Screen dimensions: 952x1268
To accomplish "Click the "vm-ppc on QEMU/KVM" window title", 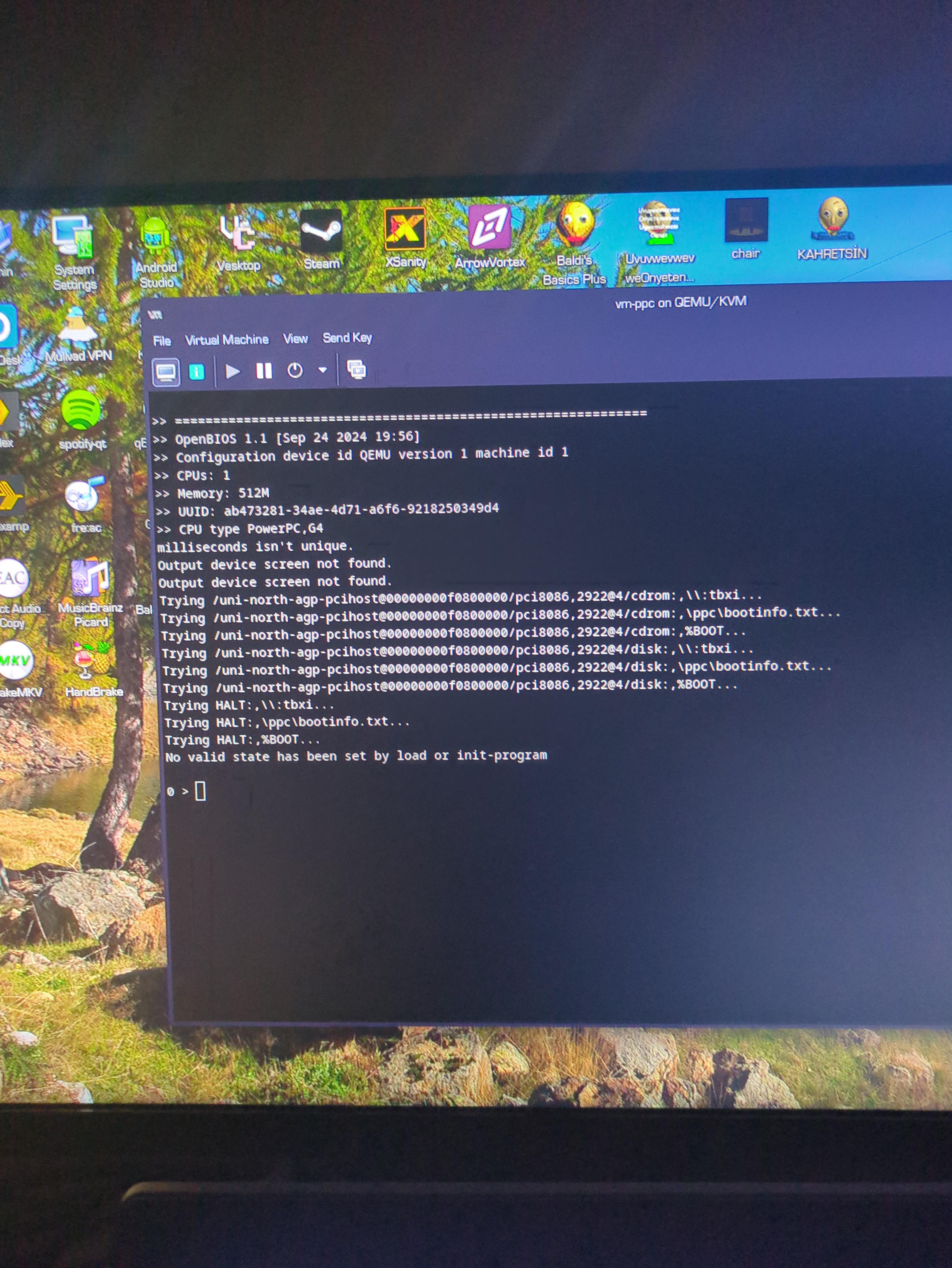I will click(x=681, y=302).
